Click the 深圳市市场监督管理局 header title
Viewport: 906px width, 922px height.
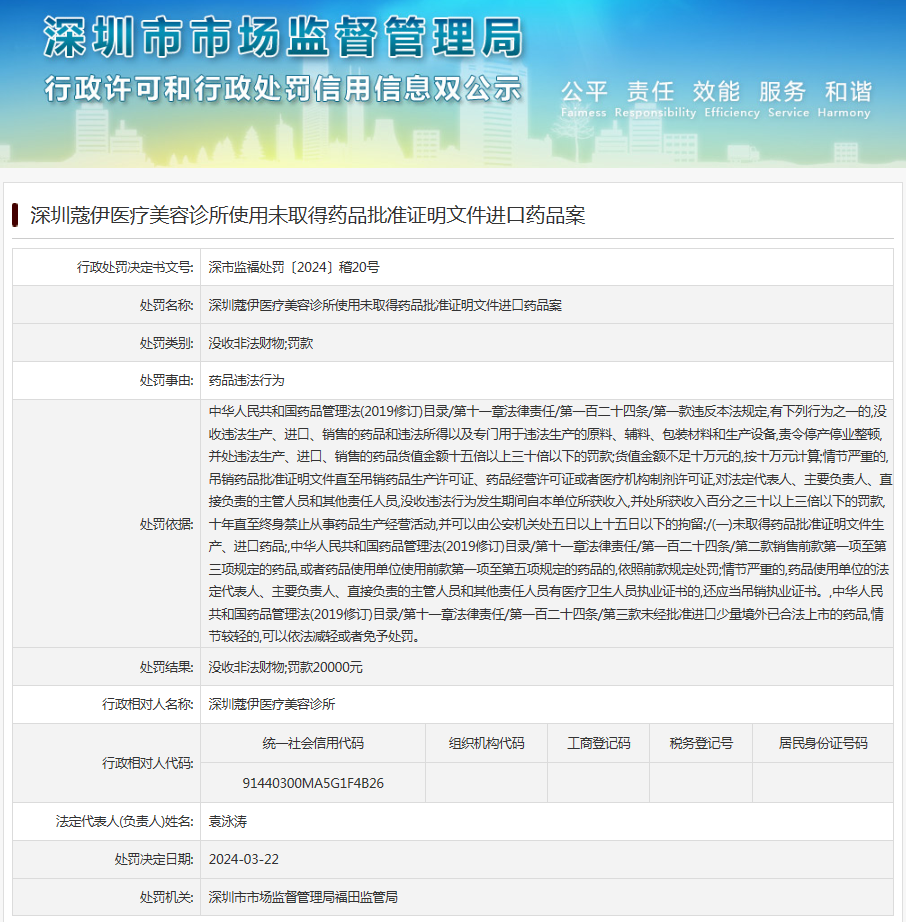(x=283, y=39)
